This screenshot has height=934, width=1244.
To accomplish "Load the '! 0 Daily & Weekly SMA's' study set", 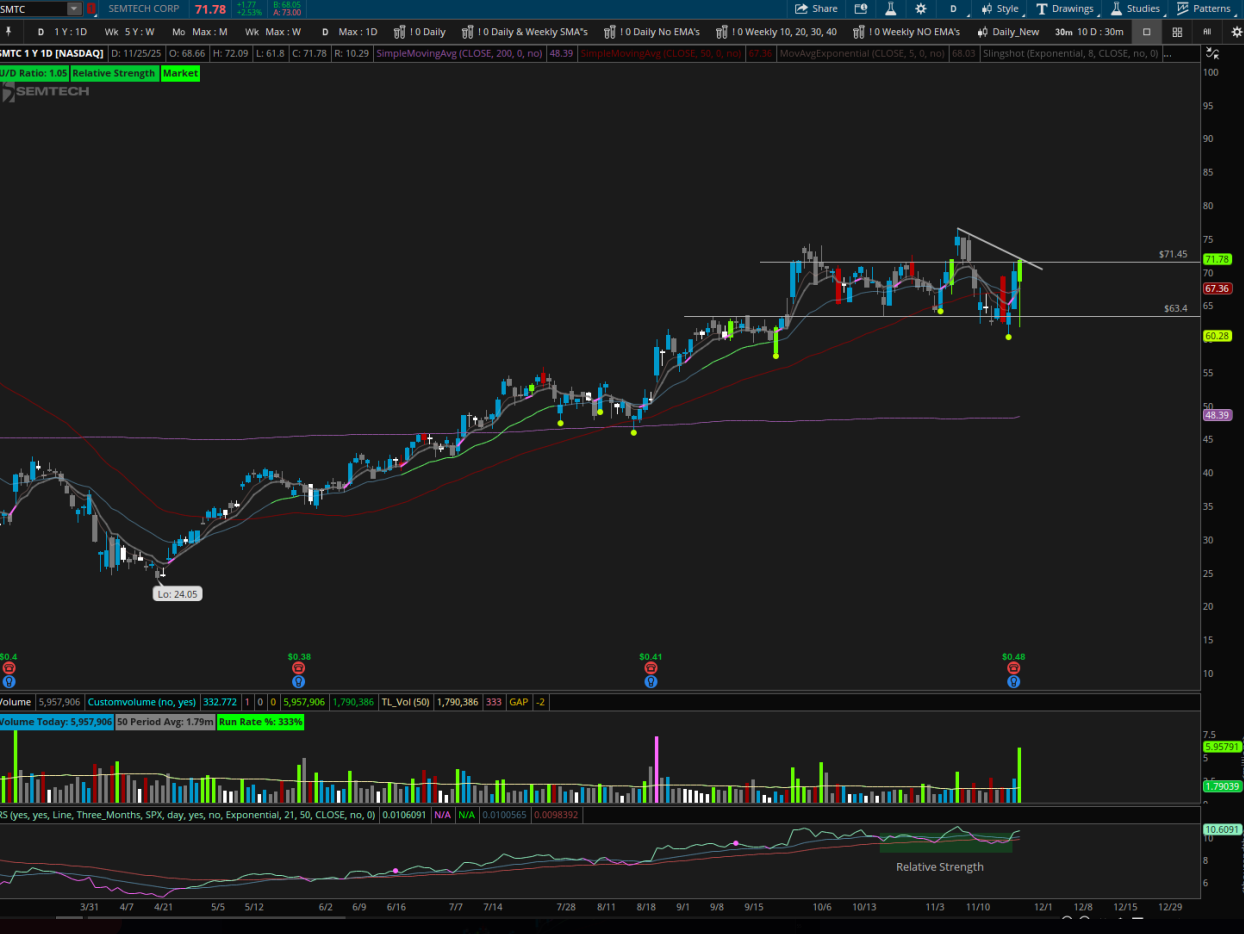I will click(525, 32).
